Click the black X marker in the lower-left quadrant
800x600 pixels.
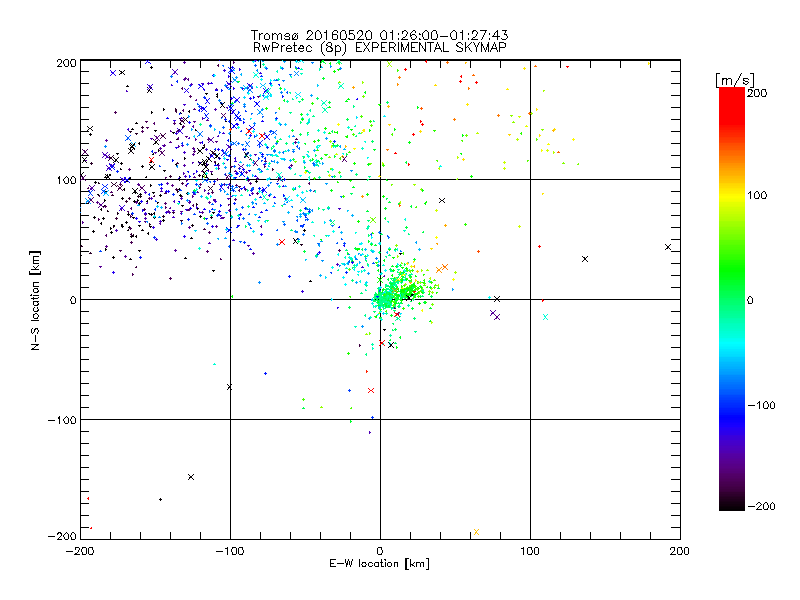pyautogui.click(x=191, y=477)
